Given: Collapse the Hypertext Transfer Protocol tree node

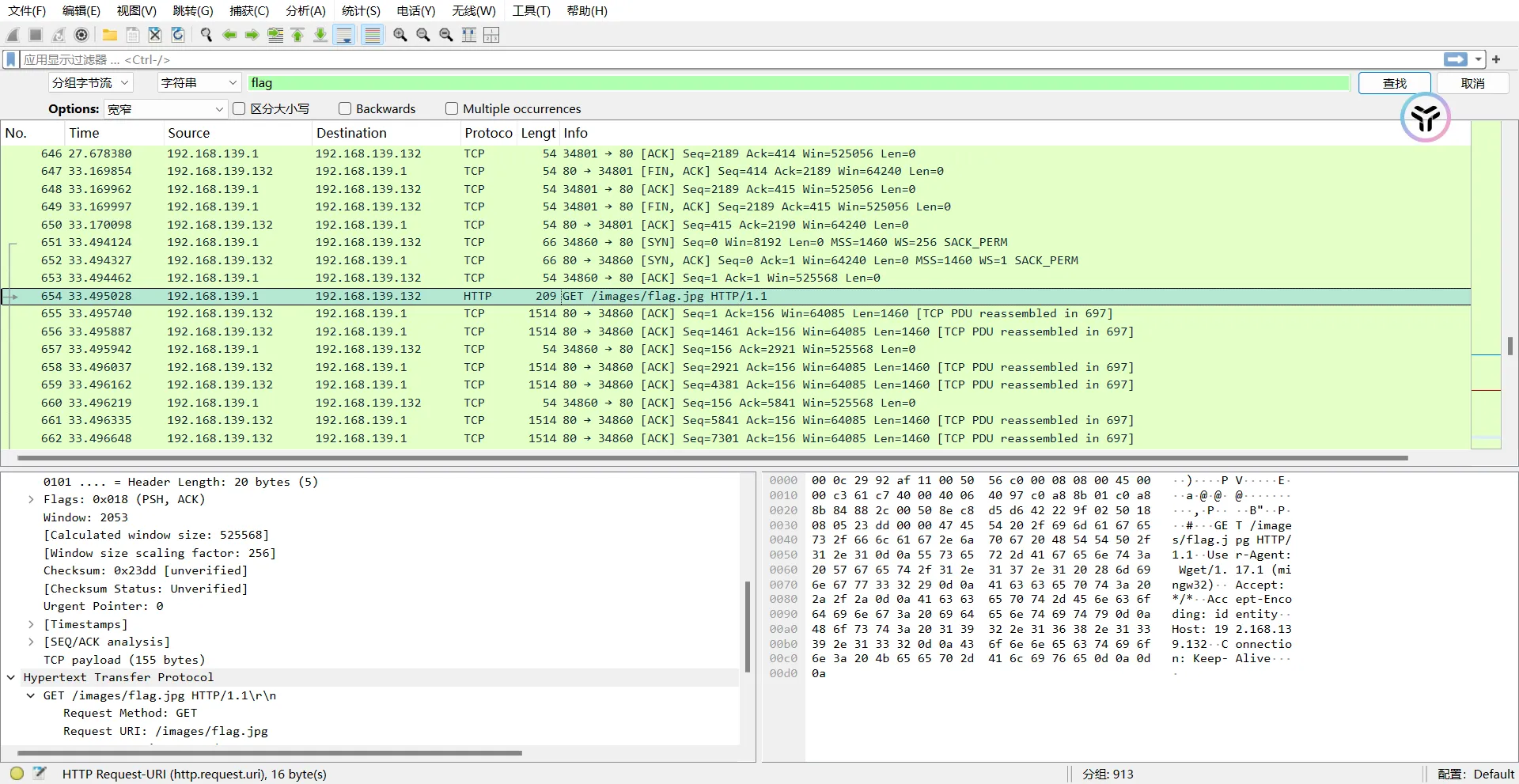Looking at the screenshot, I should pyautogui.click(x=11, y=677).
